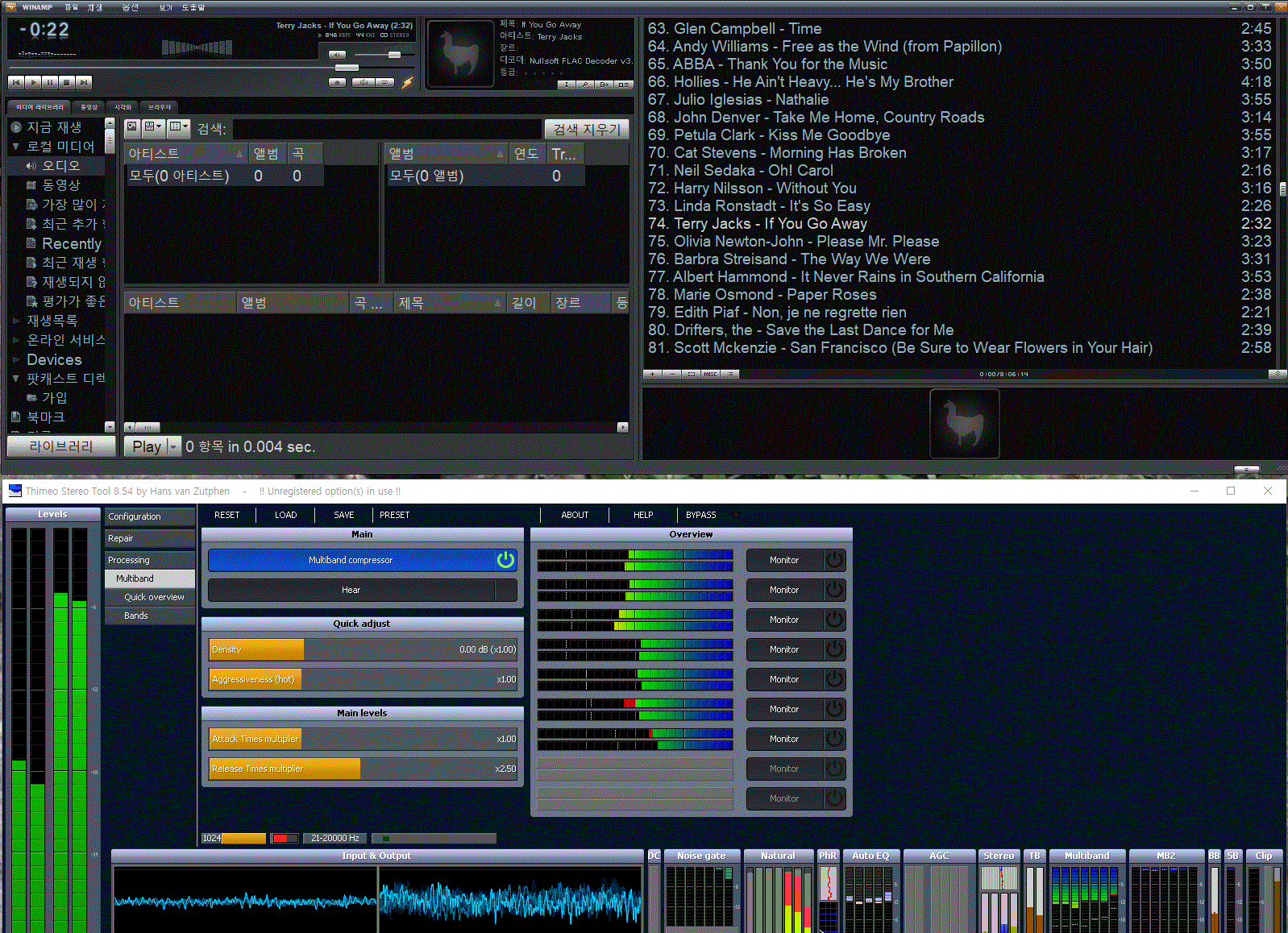Toggle power icon on second Monitor row
The height and width of the screenshot is (933, 1288).
[x=835, y=590]
